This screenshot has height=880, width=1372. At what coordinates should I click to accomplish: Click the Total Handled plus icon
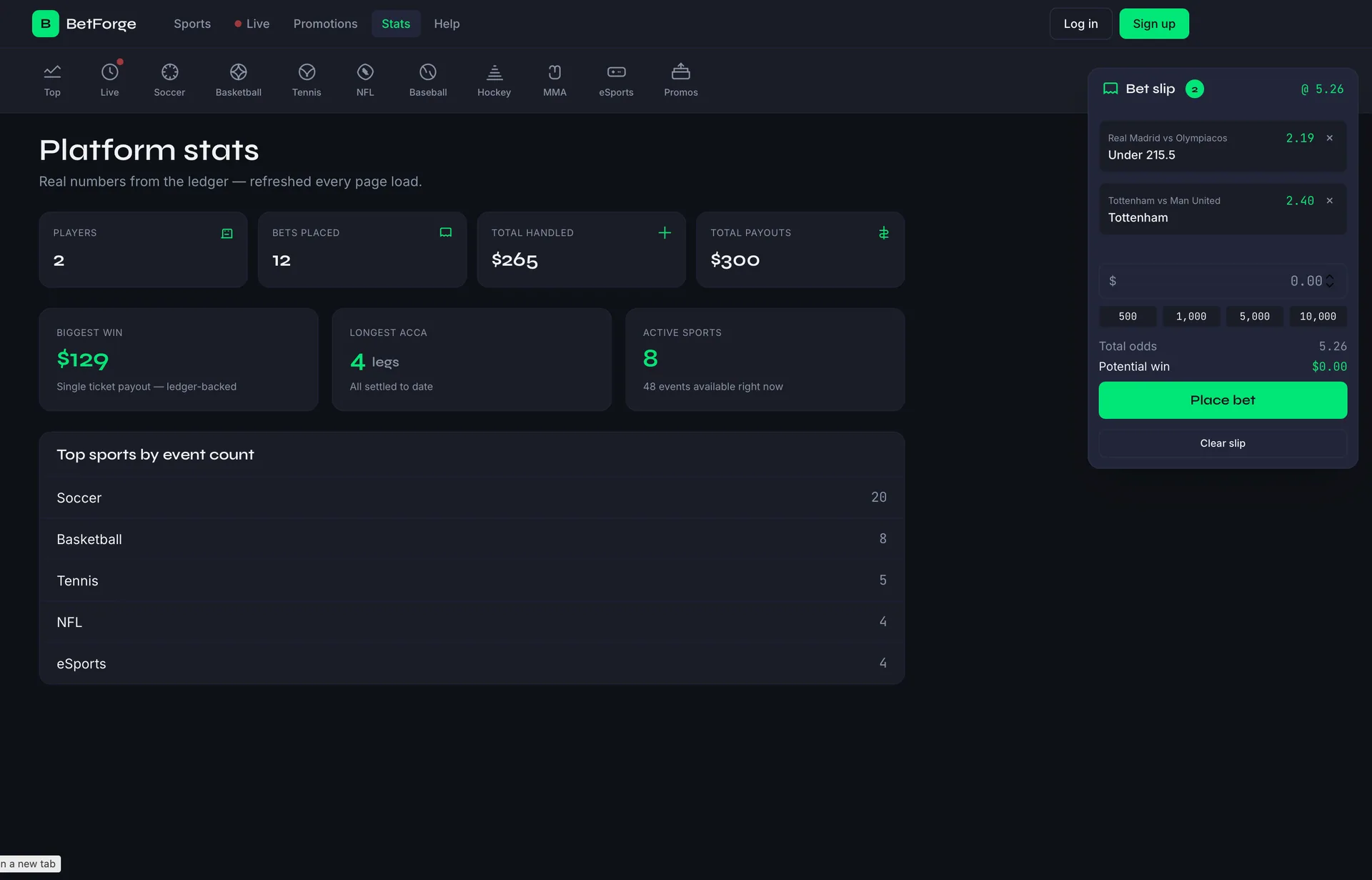[665, 233]
